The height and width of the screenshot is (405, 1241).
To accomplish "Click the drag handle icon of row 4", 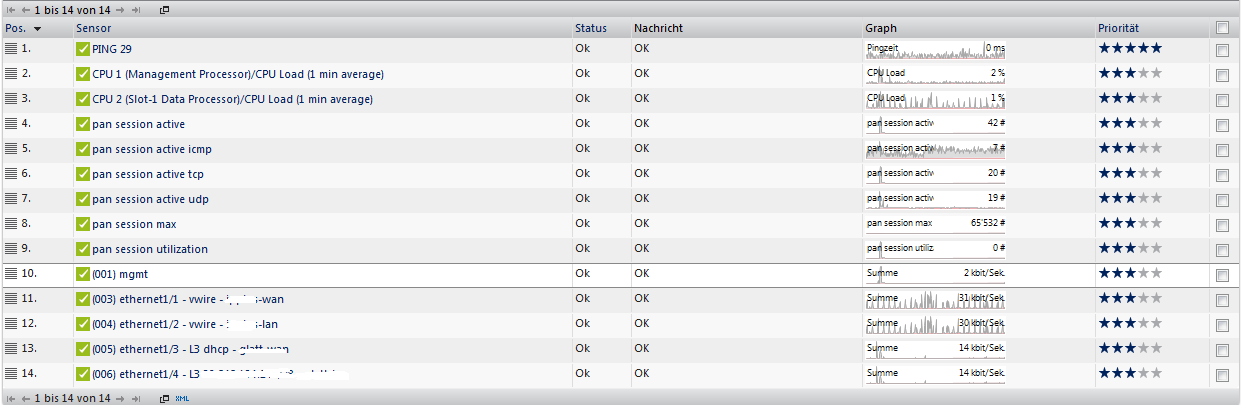I will [12, 123].
